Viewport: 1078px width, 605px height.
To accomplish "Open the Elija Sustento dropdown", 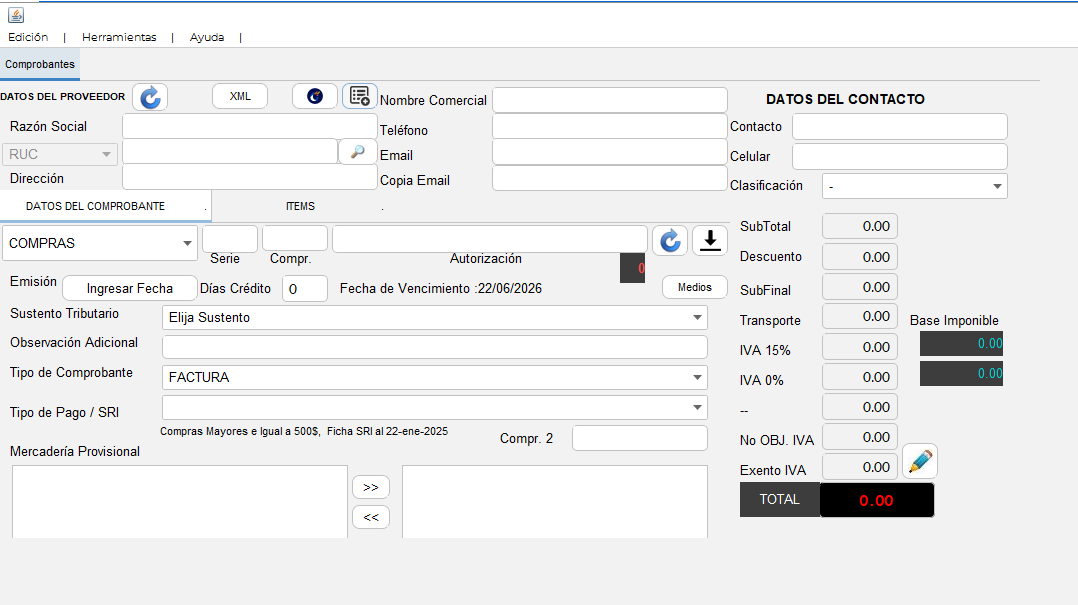I will [434, 318].
